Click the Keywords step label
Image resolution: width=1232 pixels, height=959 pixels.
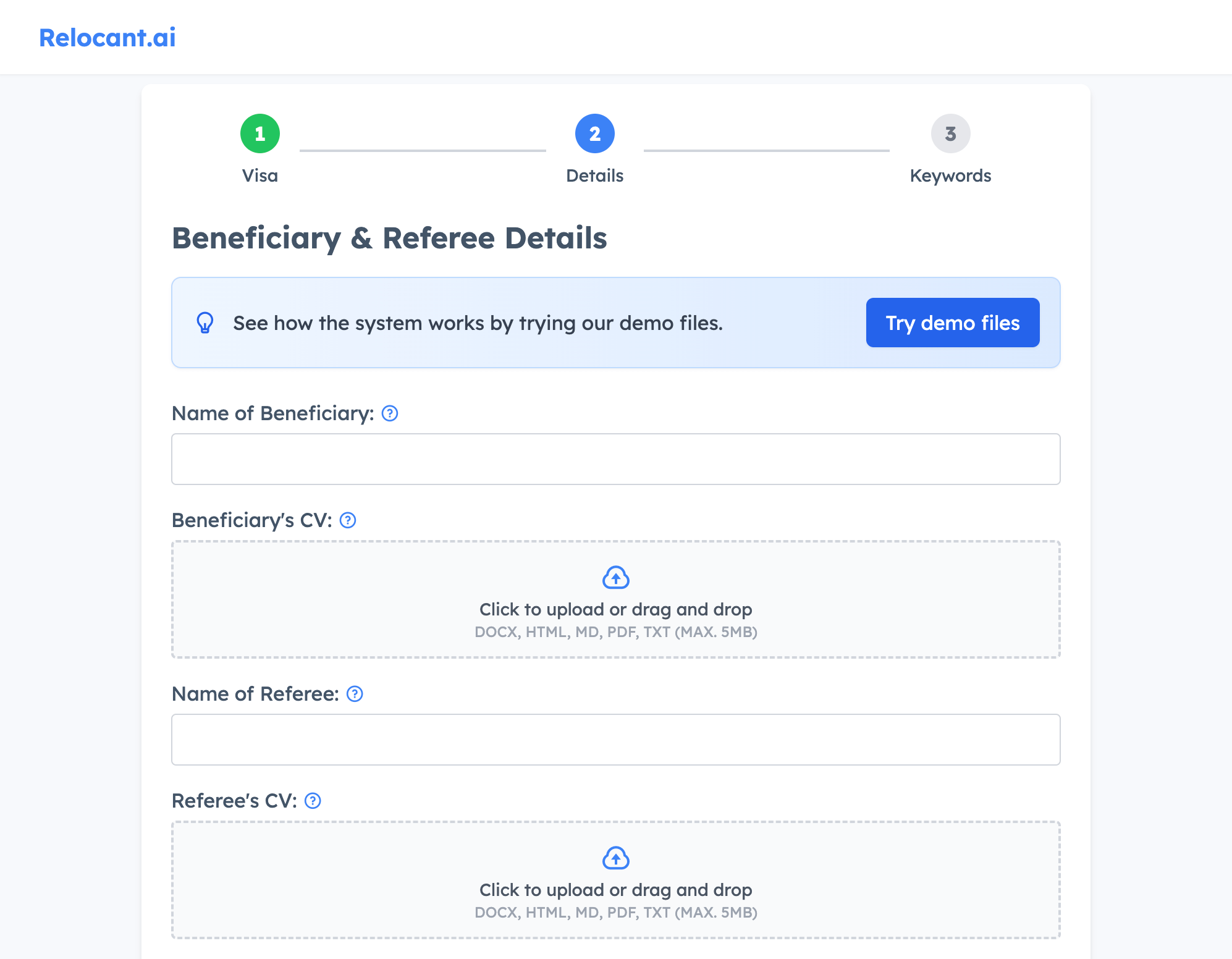pyautogui.click(x=951, y=176)
